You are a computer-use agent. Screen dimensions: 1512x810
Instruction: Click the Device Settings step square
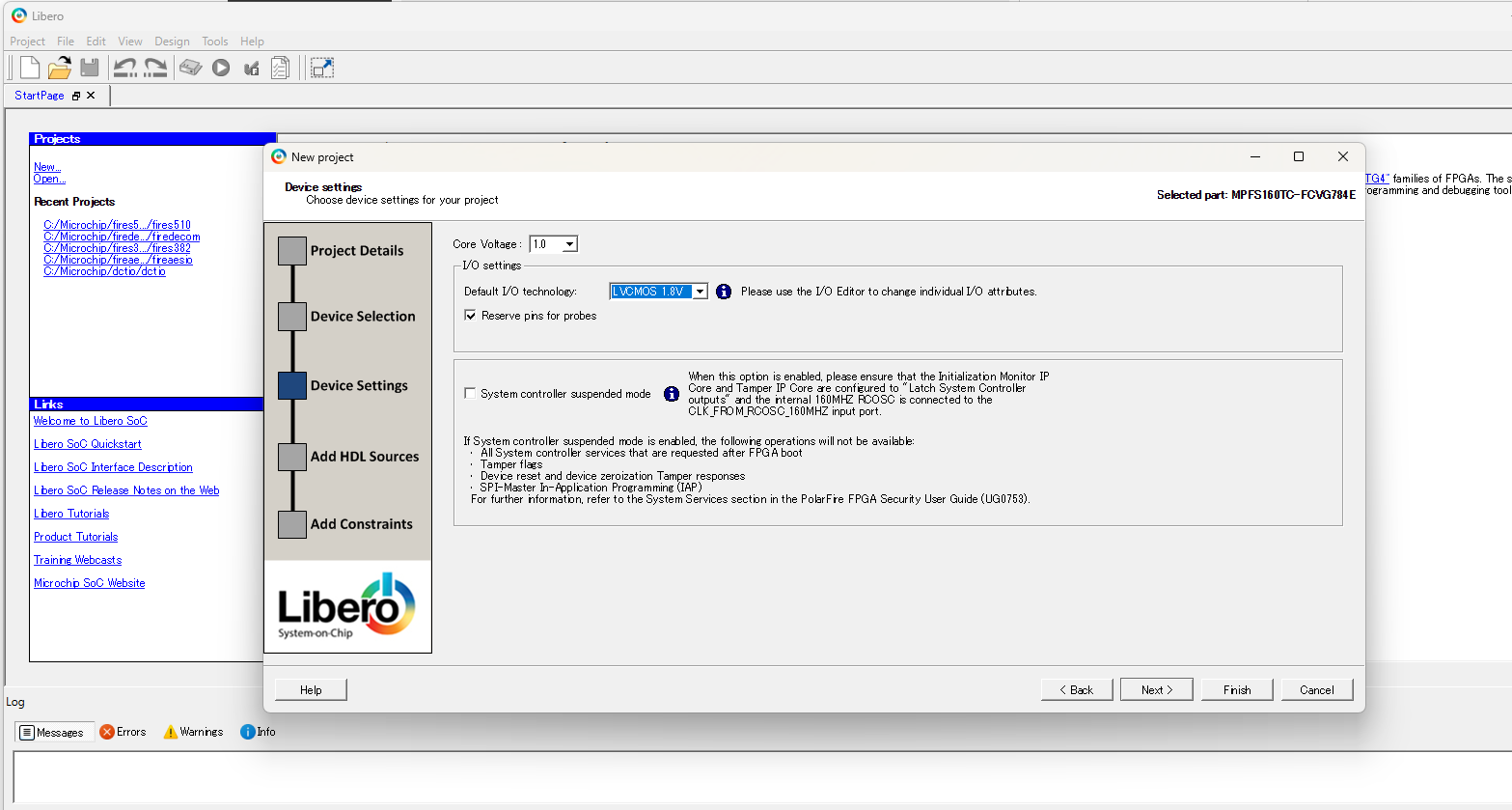(x=292, y=386)
